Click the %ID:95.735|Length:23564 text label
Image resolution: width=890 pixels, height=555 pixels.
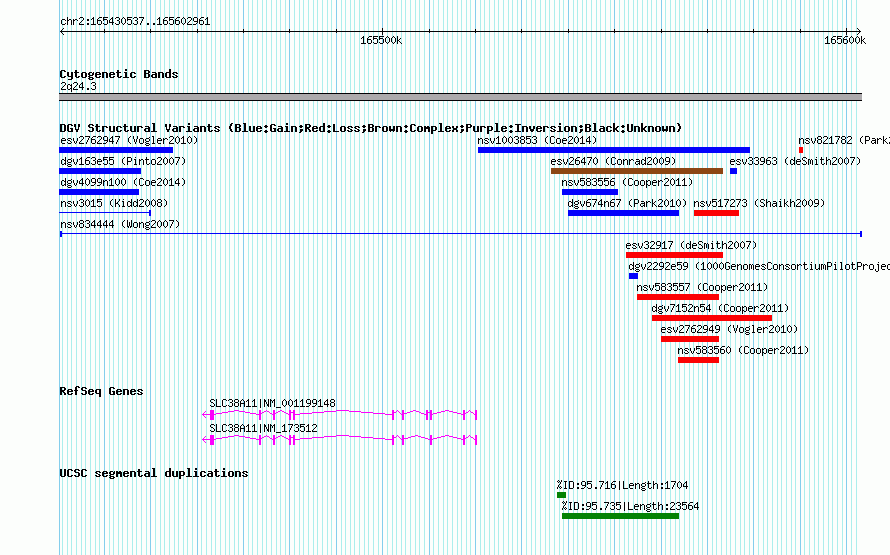tap(630, 506)
